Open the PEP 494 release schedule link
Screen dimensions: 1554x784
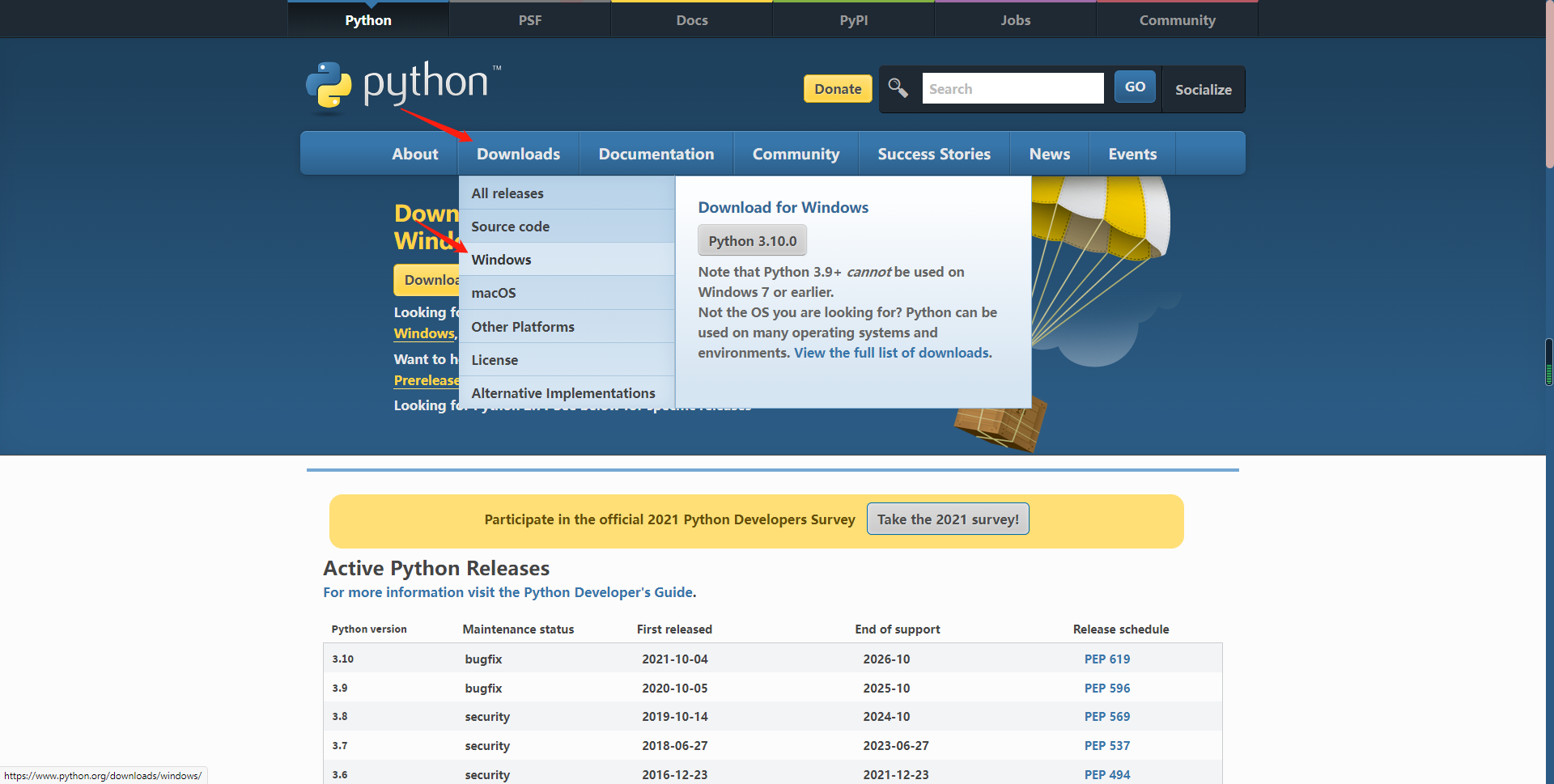tap(1107, 774)
